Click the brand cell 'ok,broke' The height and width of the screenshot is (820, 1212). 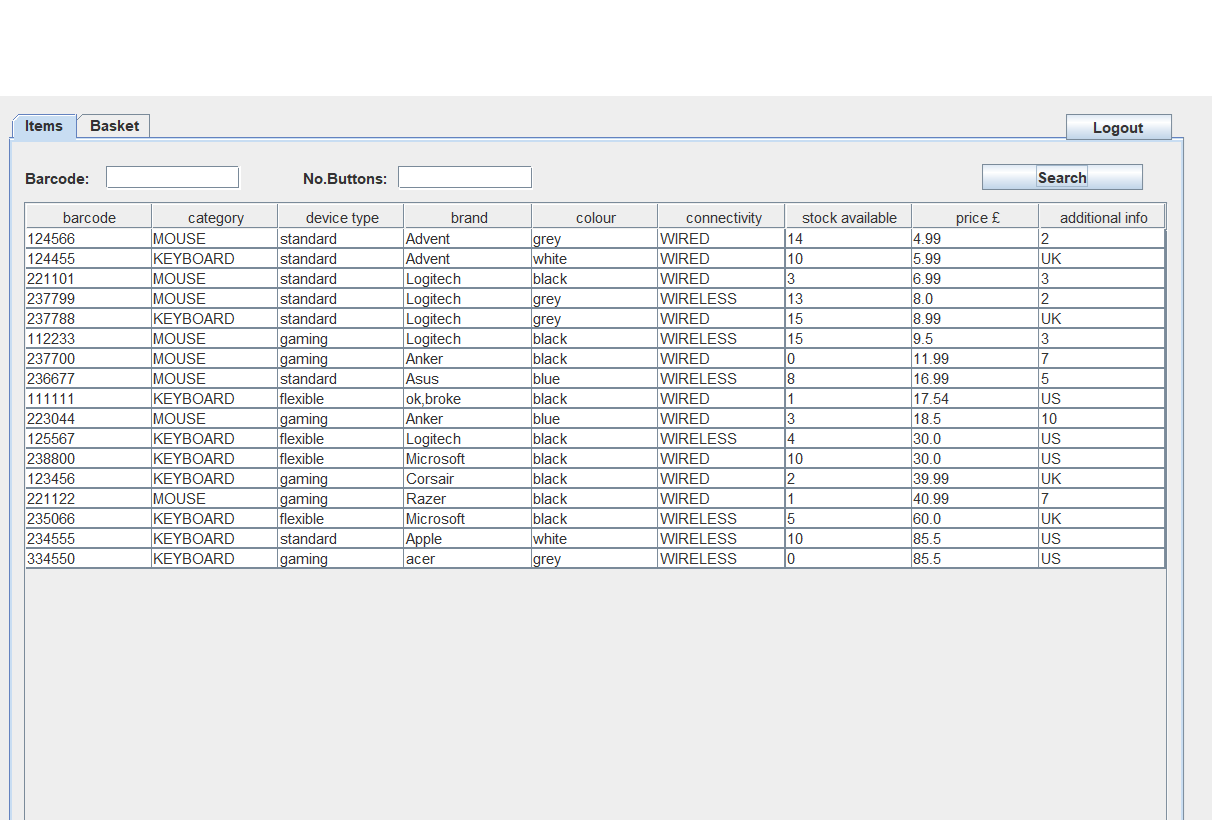coord(468,399)
